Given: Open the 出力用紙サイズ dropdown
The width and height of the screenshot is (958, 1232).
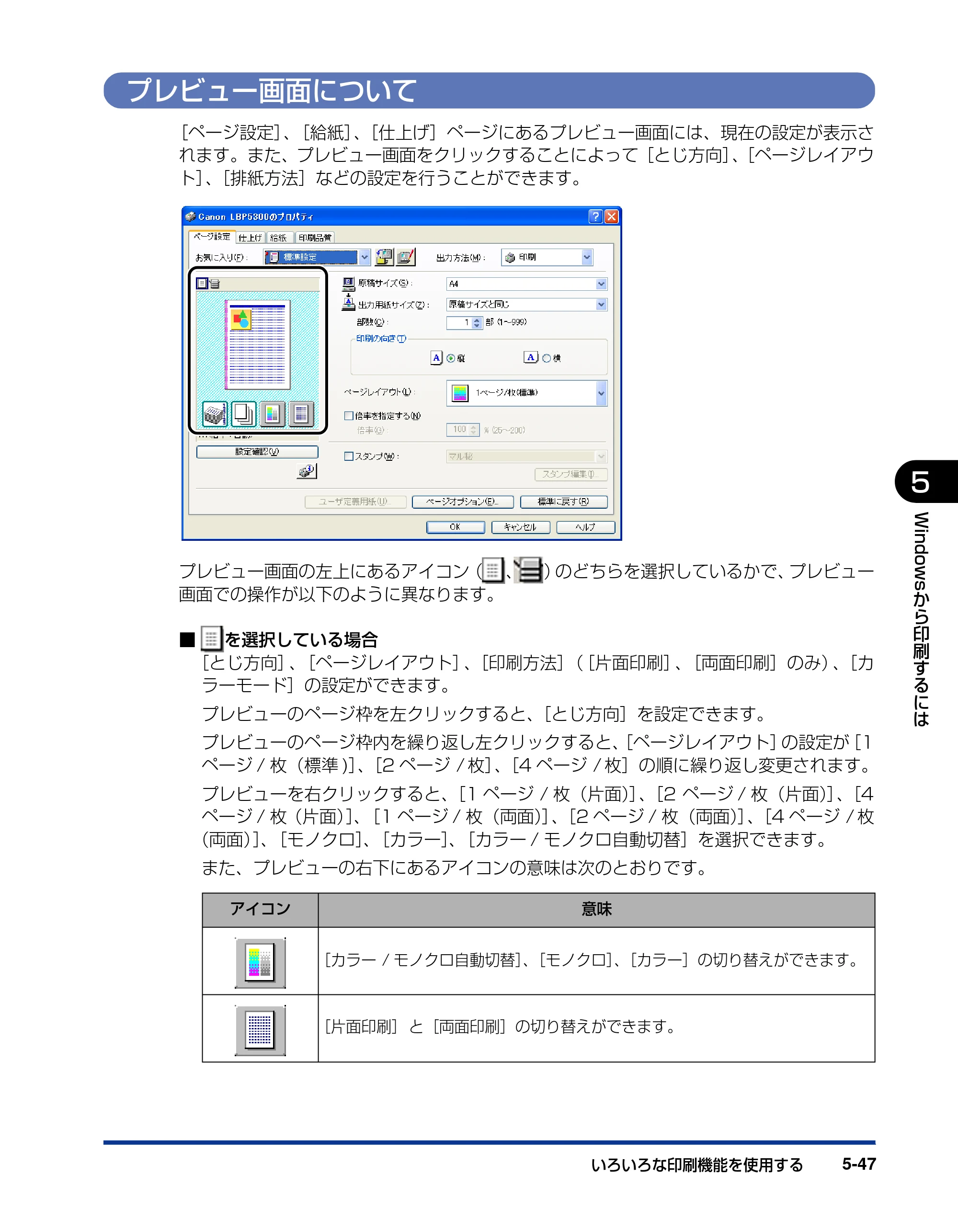Looking at the screenshot, I should pyautogui.click(x=526, y=305).
